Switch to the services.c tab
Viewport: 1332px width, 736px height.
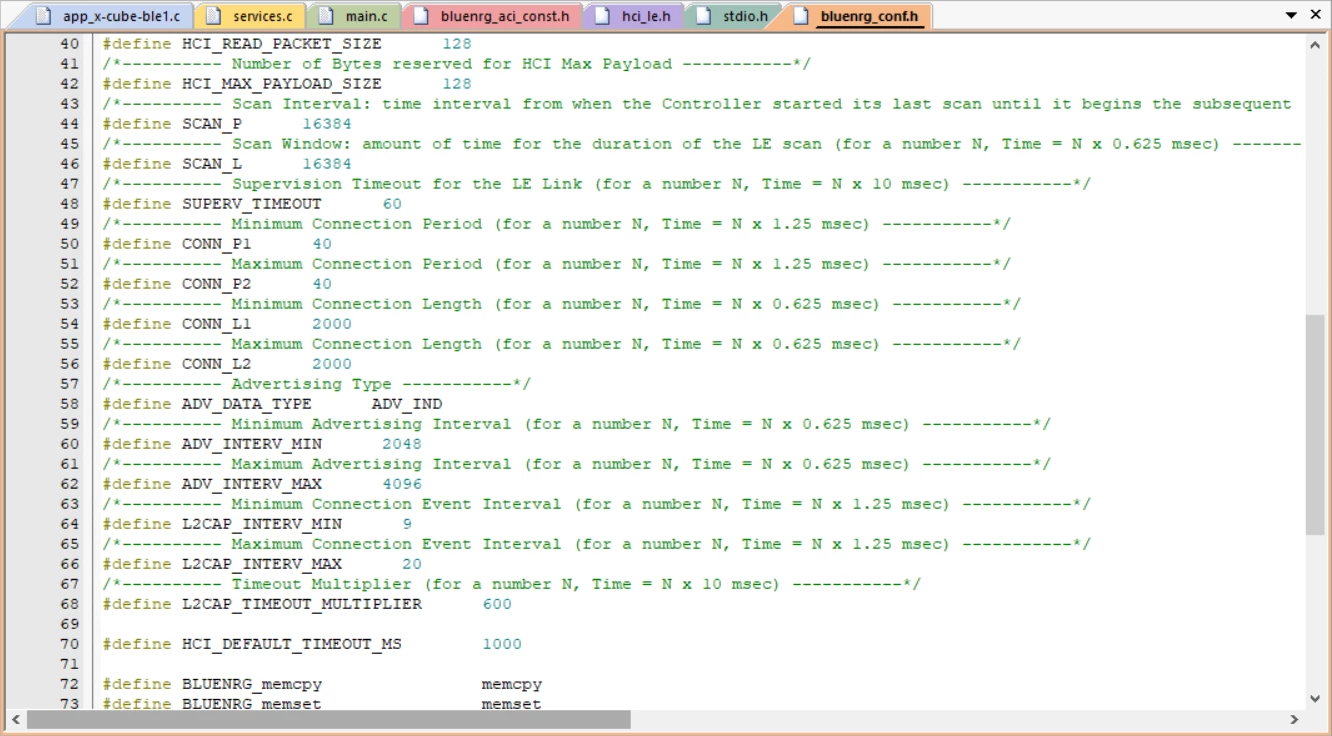click(x=250, y=16)
